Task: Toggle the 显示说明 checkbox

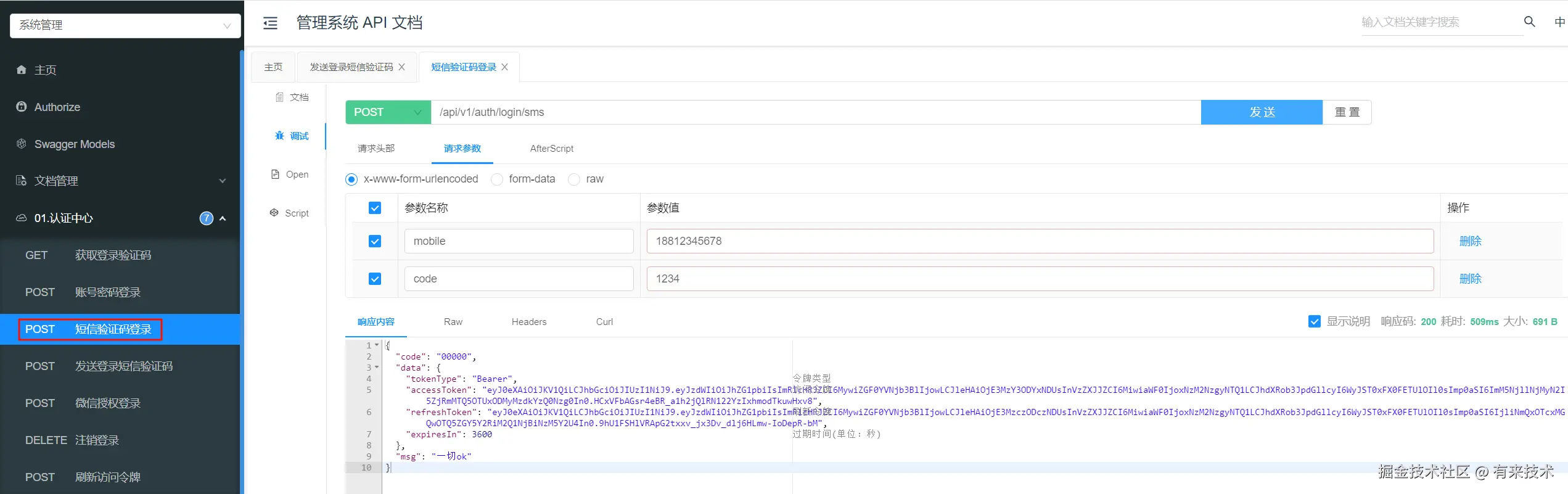Action: [1315, 321]
